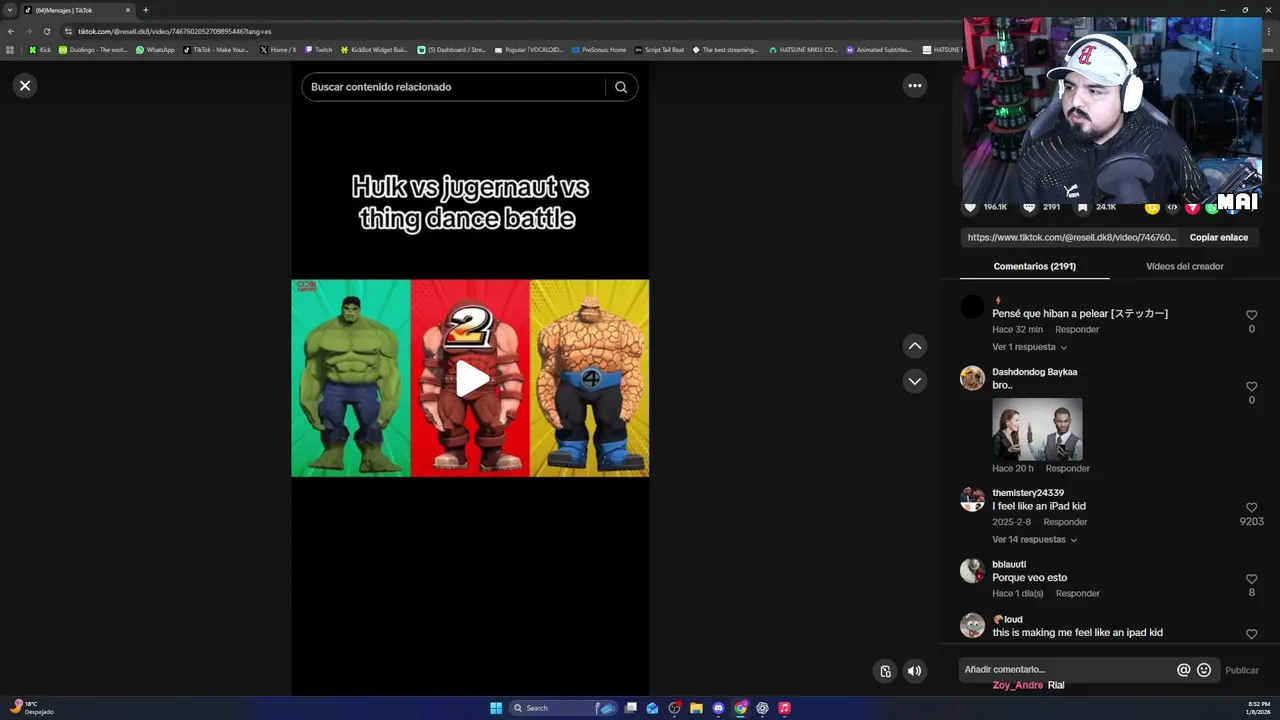This screenshot has height=720, width=1280.
Task: Click the yellow repost icon
Action: click(x=1152, y=207)
